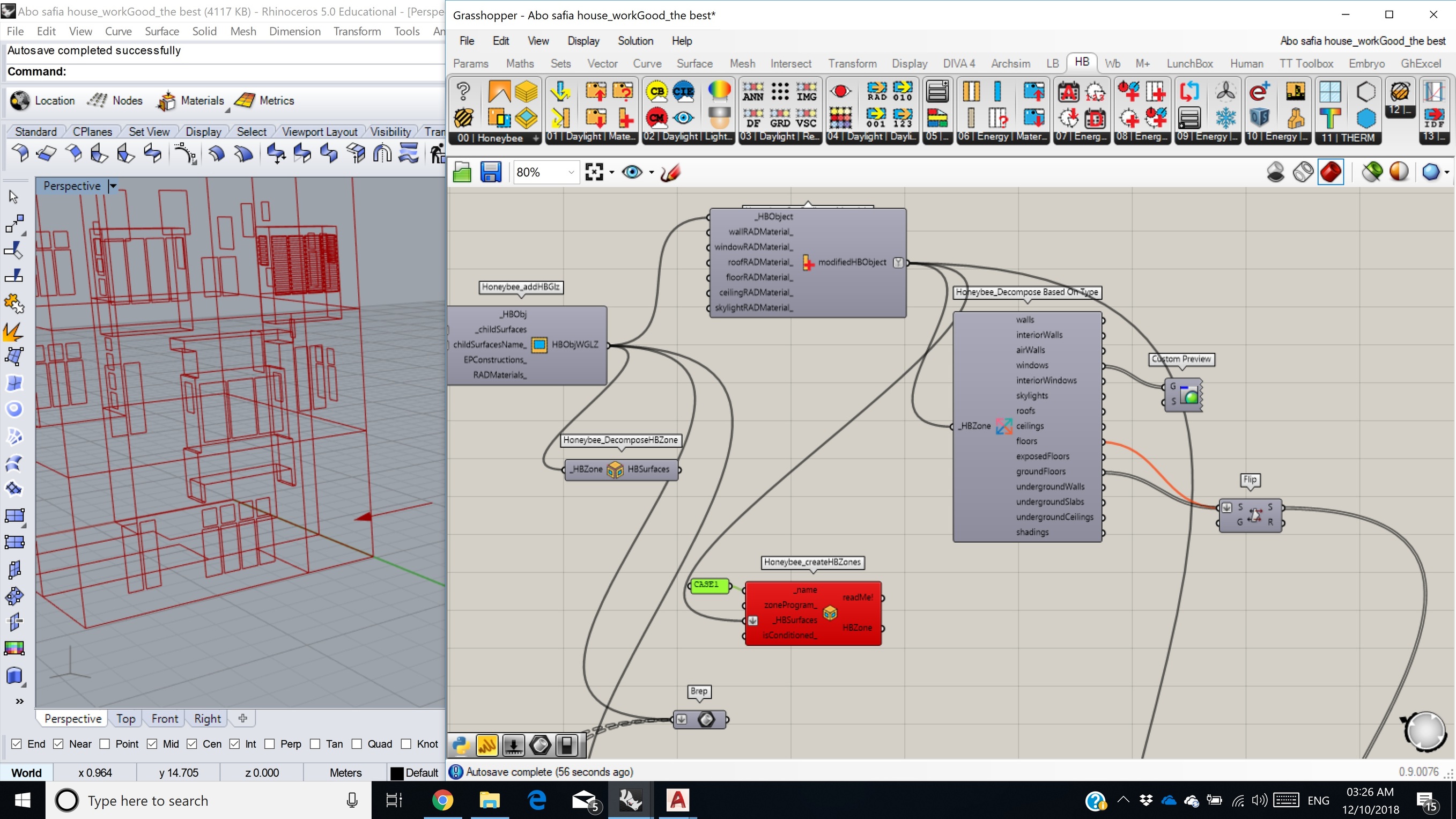The image size is (1456, 819).
Task: Click the Honeybee bee logo component icon
Action: click(463, 118)
